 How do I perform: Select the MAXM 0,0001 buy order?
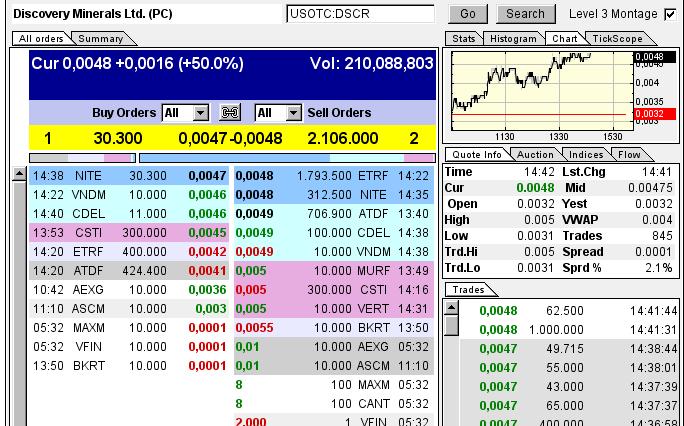click(x=129, y=327)
